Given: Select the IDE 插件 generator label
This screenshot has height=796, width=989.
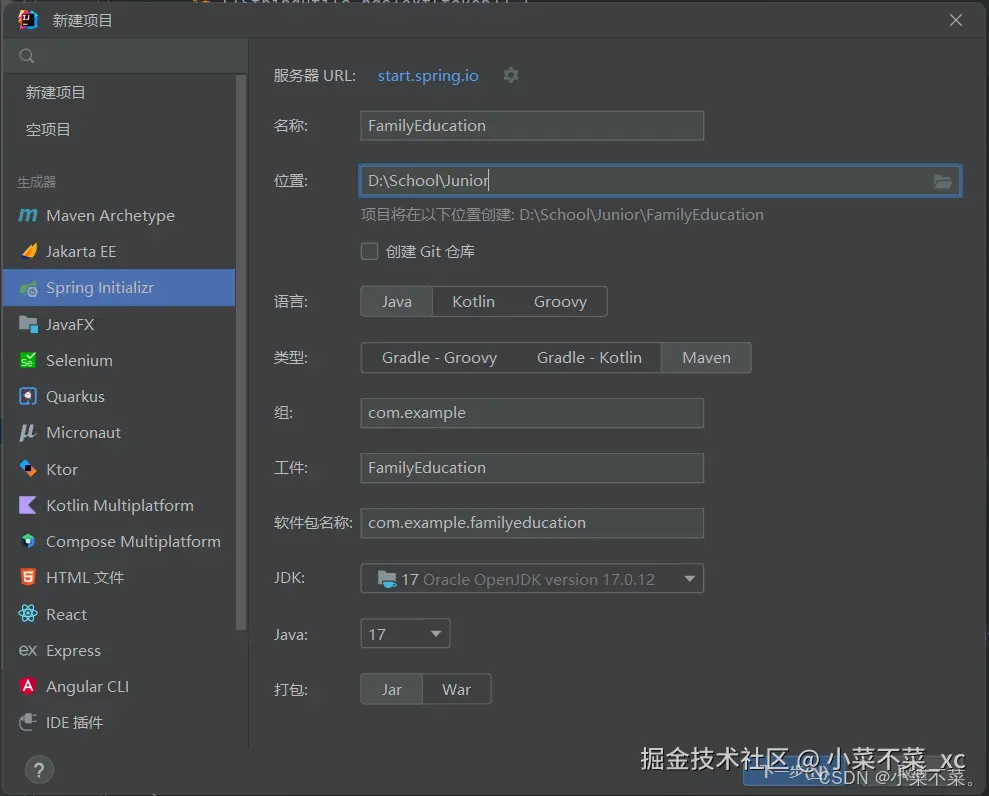Looking at the screenshot, I should (x=74, y=723).
